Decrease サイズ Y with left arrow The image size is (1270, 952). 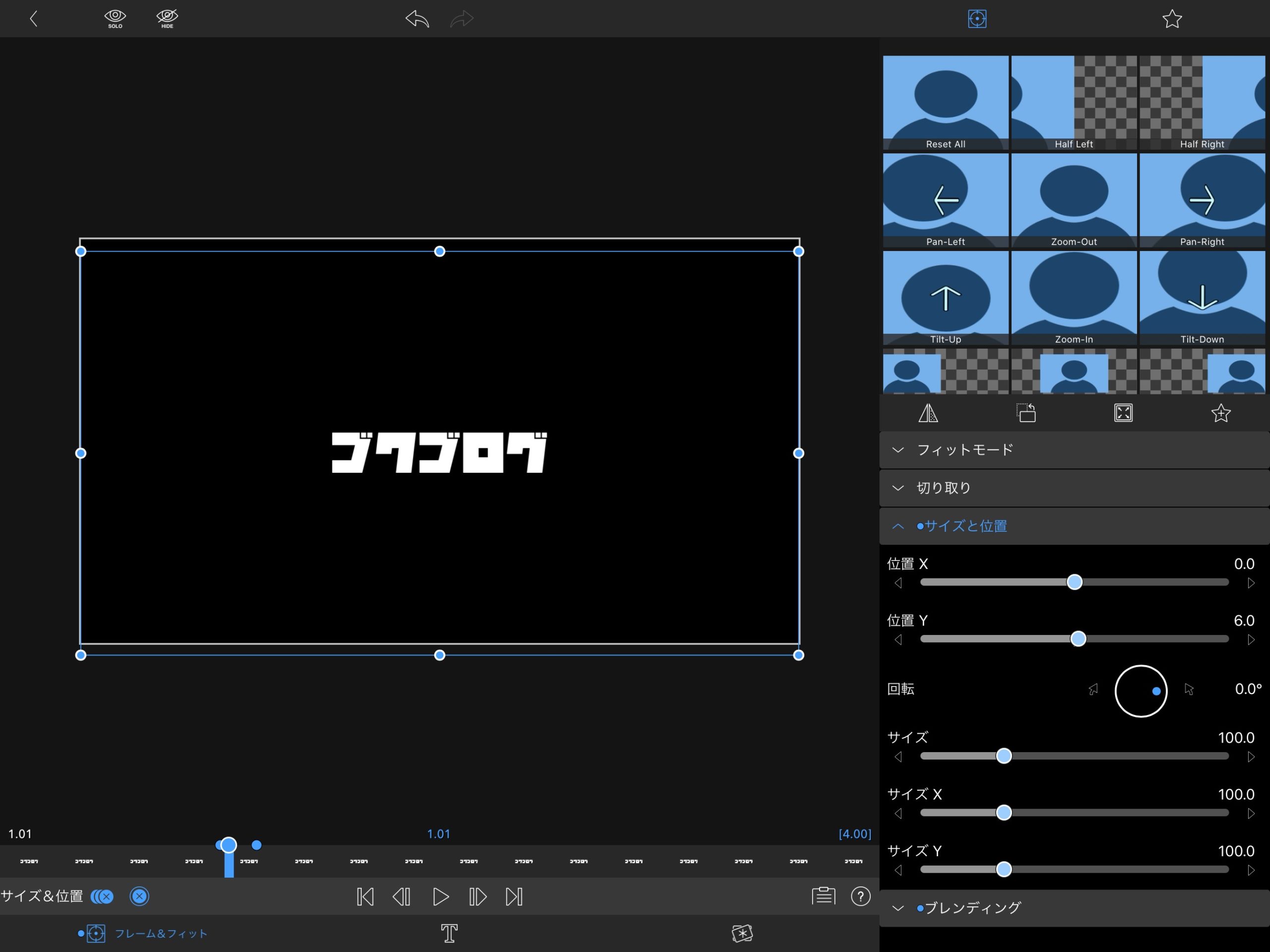point(898,871)
